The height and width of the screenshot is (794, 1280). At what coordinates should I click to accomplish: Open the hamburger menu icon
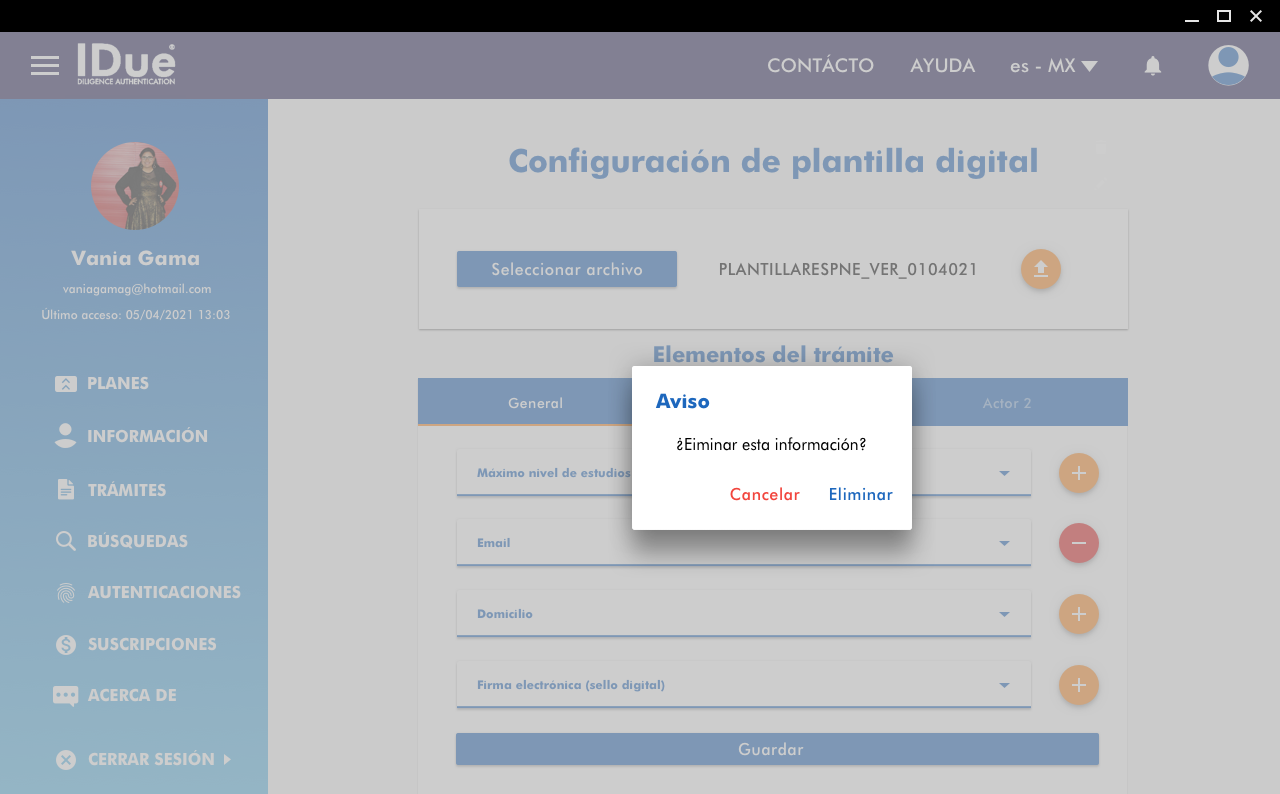(x=45, y=66)
